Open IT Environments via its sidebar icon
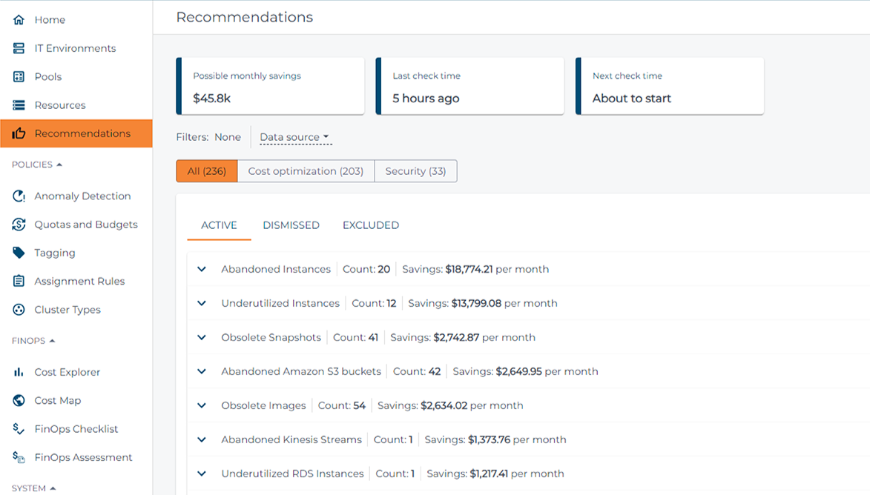The width and height of the screenshot is (870, 495). 18,48
